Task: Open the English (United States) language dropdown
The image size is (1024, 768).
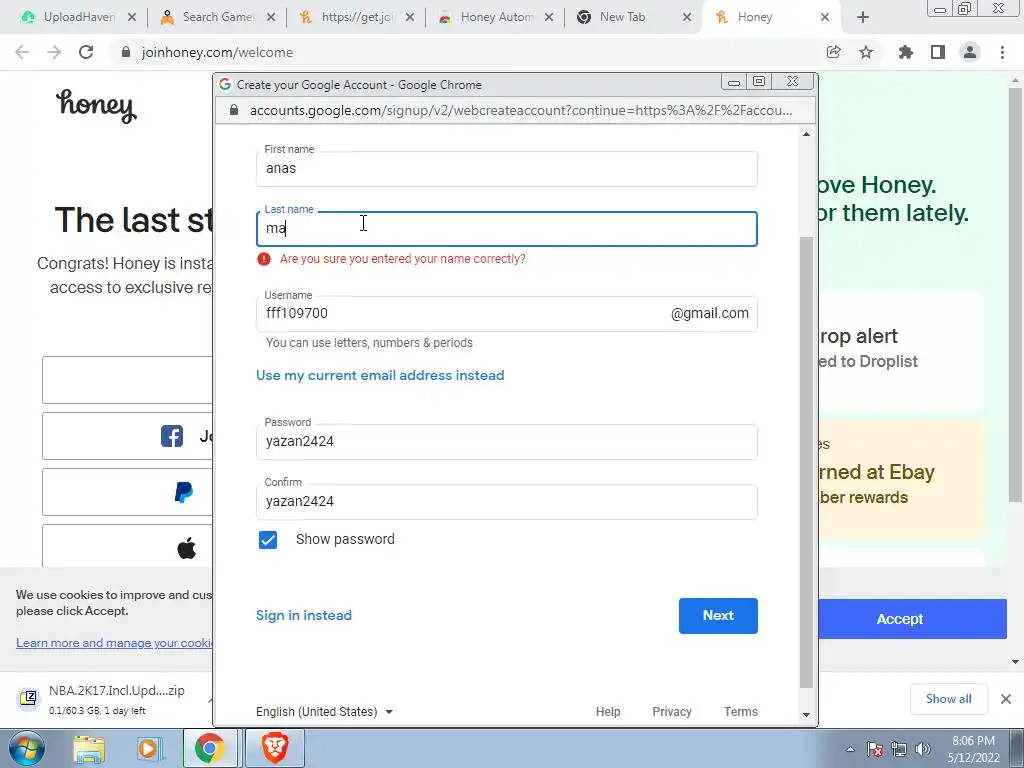Action: pos(325,712)
